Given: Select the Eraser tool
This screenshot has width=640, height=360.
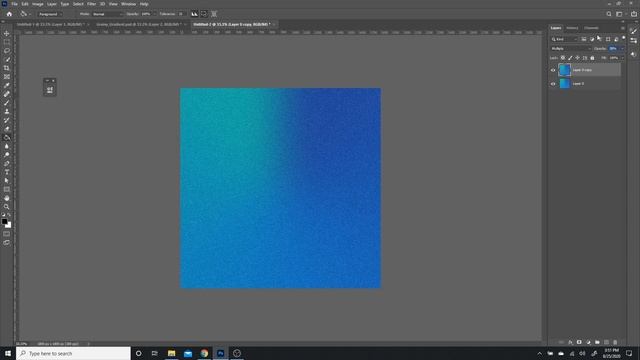Looking at the screenshot, I should point(7,129).
